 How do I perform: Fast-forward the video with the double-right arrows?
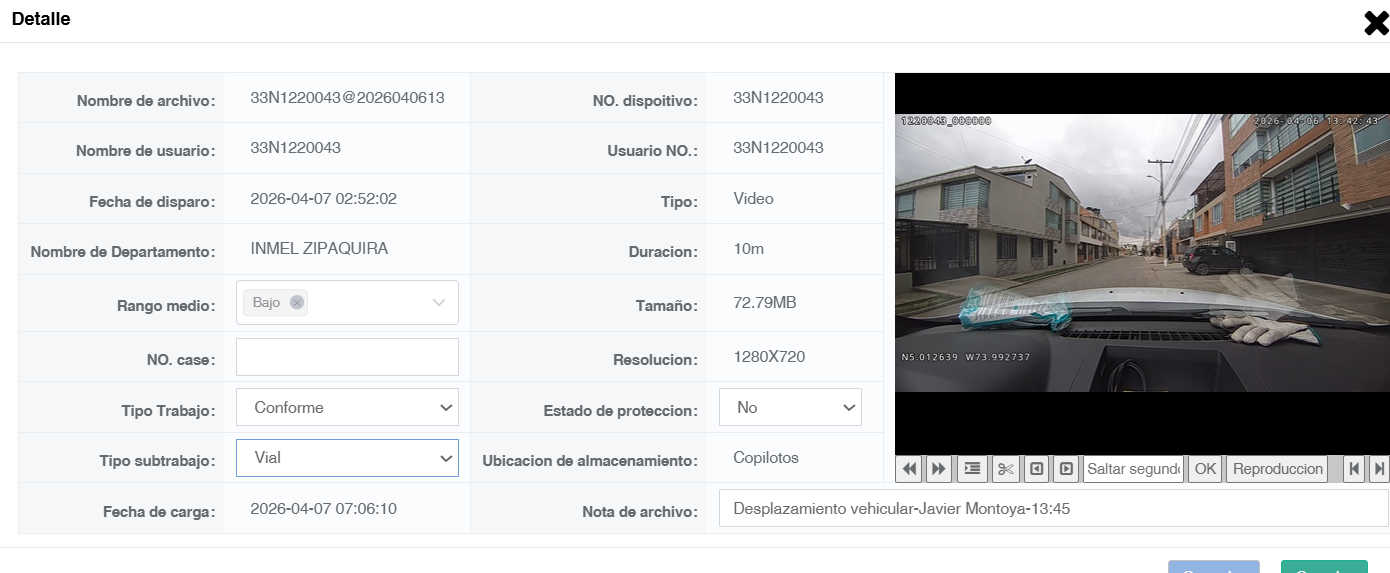pyautogui.click(x=939, y=469)
